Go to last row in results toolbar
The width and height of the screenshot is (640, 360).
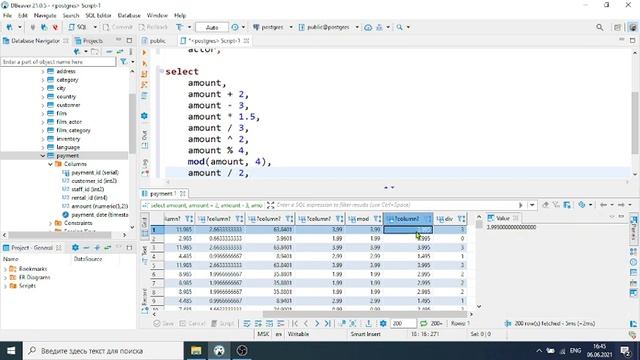(328, 324)
